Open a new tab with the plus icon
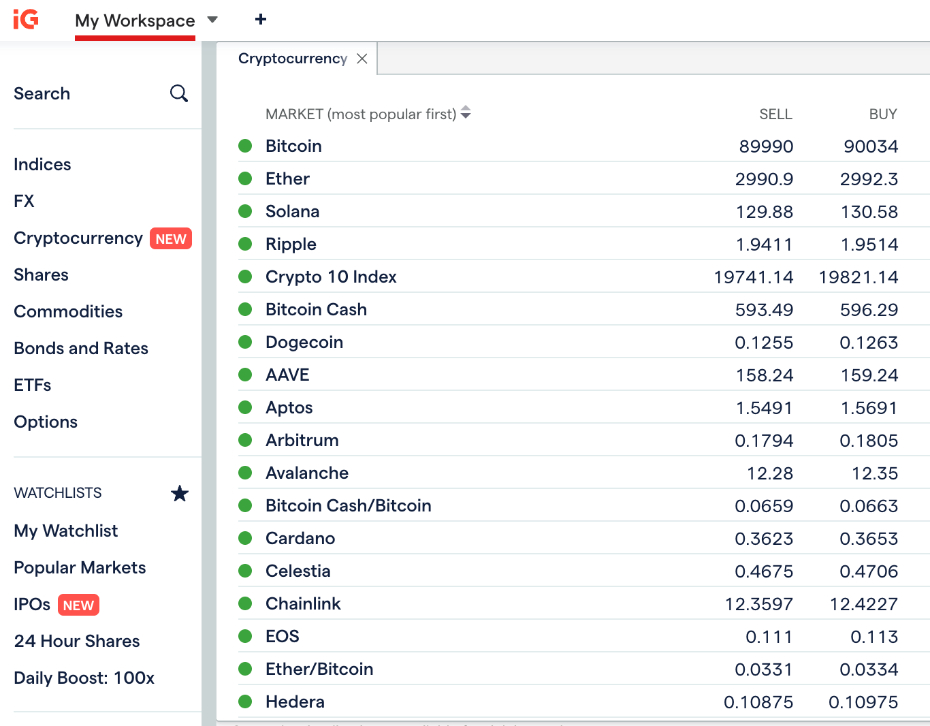The width and height of the screenshot is (930, 726). 260,19
